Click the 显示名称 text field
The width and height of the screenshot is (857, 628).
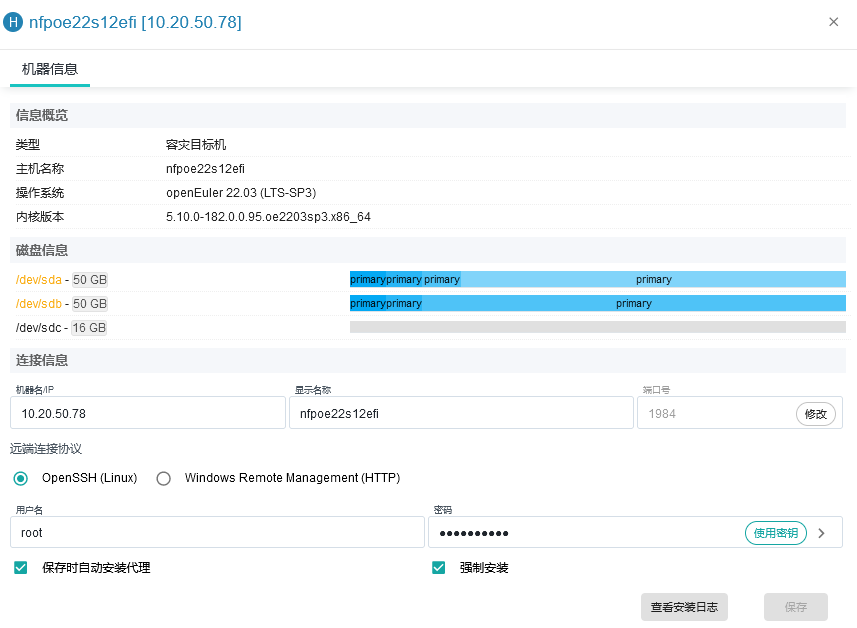click(460, 413)
